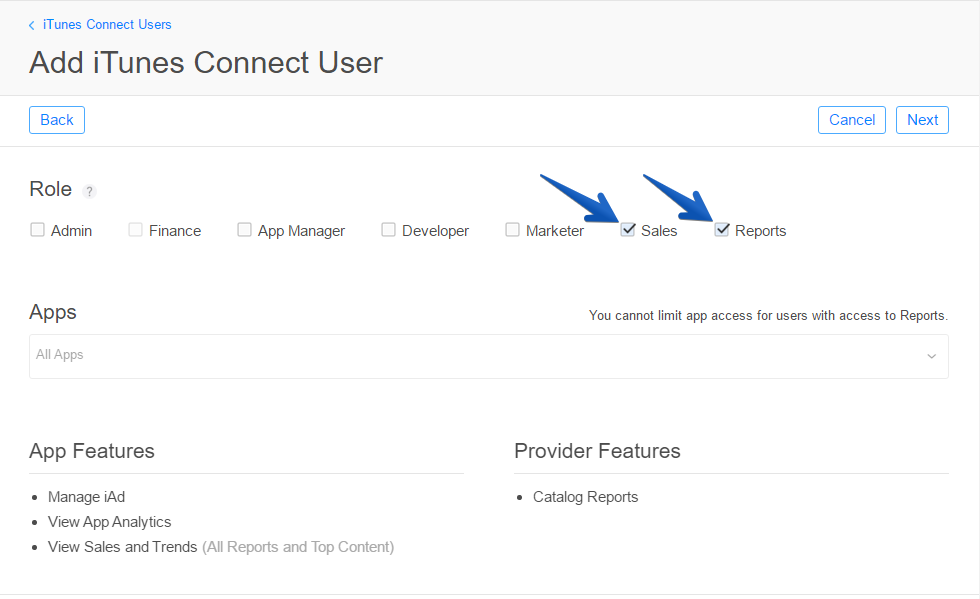980x599 pixels.
Task: Select Manage iAd in App Features
Action: coord(86,497)
